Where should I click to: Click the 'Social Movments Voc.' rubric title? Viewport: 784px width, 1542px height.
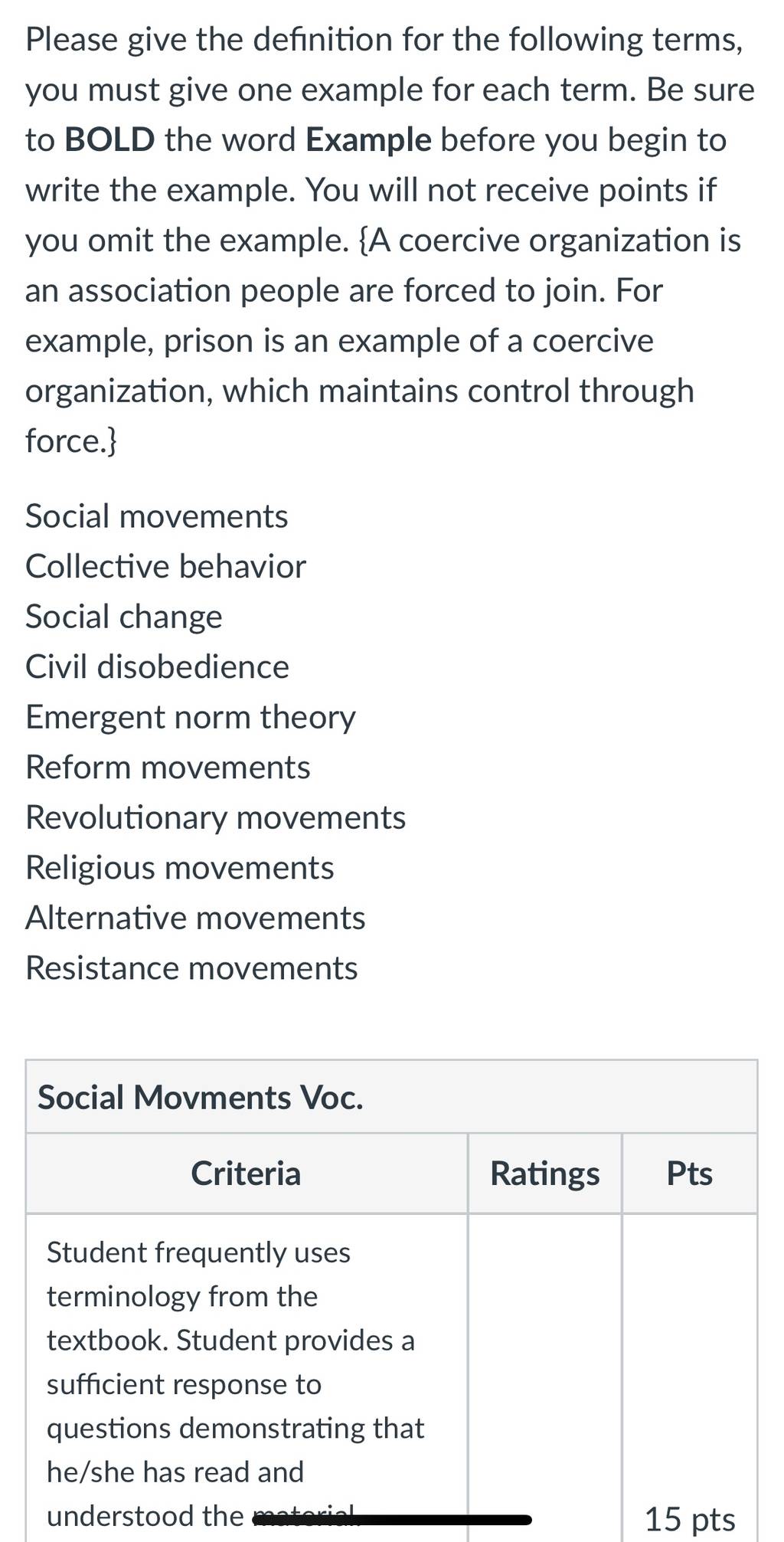coord(201,1098)
